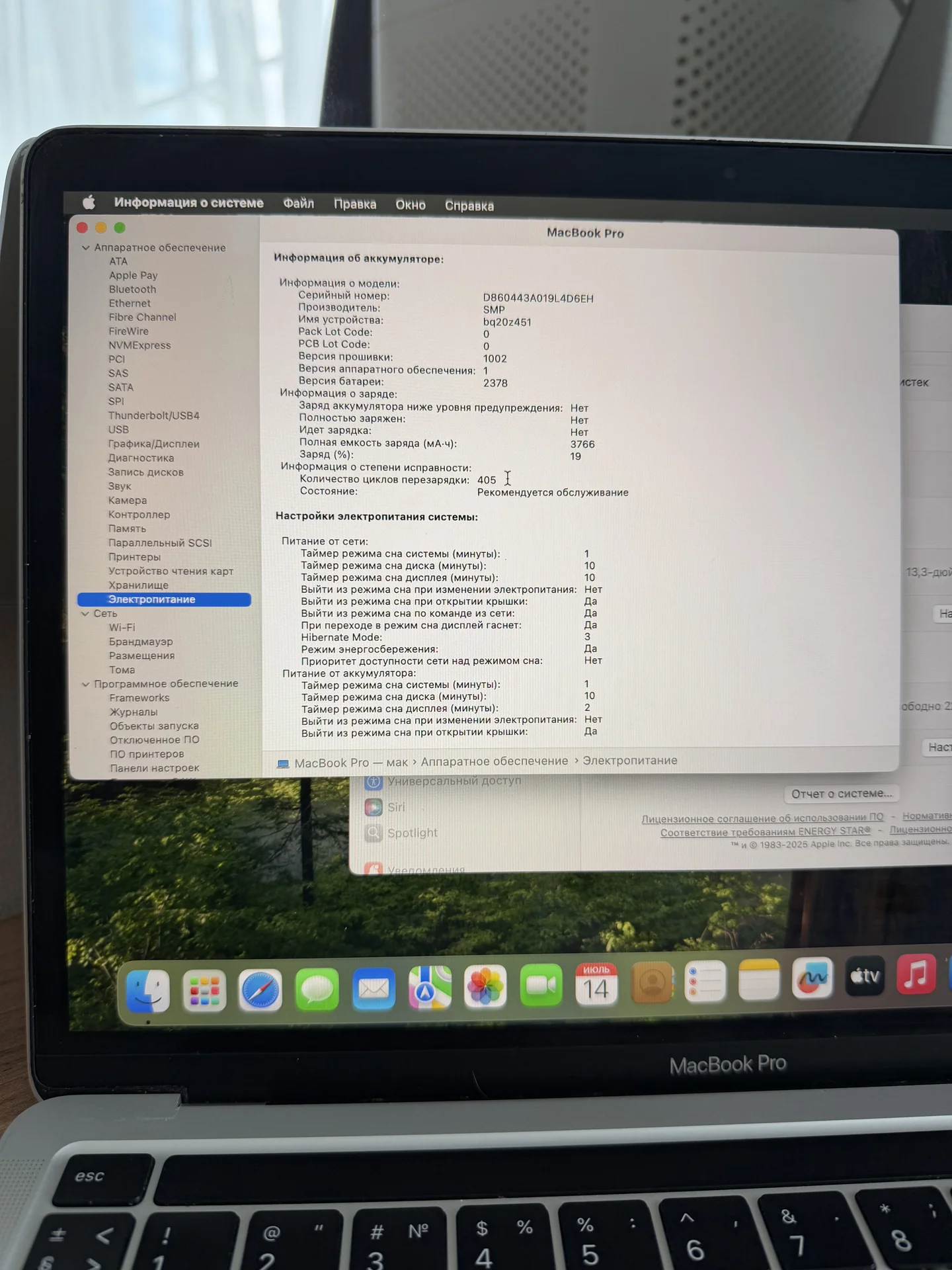Click Аппаратное обеспечение in path bar

coord(495,761)
